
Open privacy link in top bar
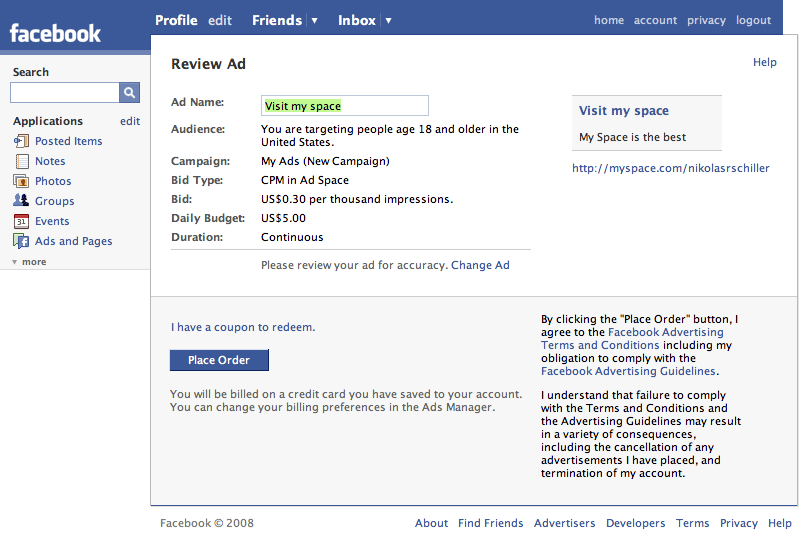point(706,20)
